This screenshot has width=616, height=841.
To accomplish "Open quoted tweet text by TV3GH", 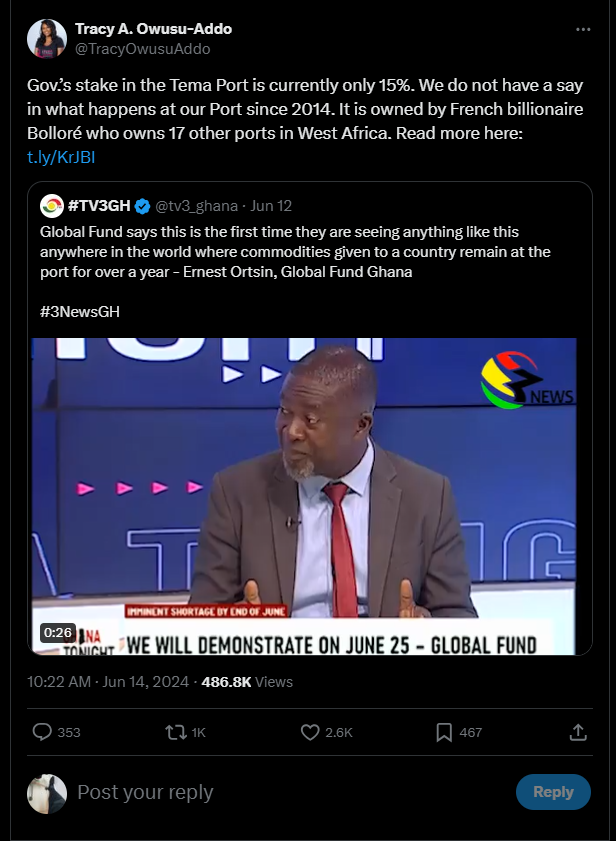I will [x=295, y=252].
